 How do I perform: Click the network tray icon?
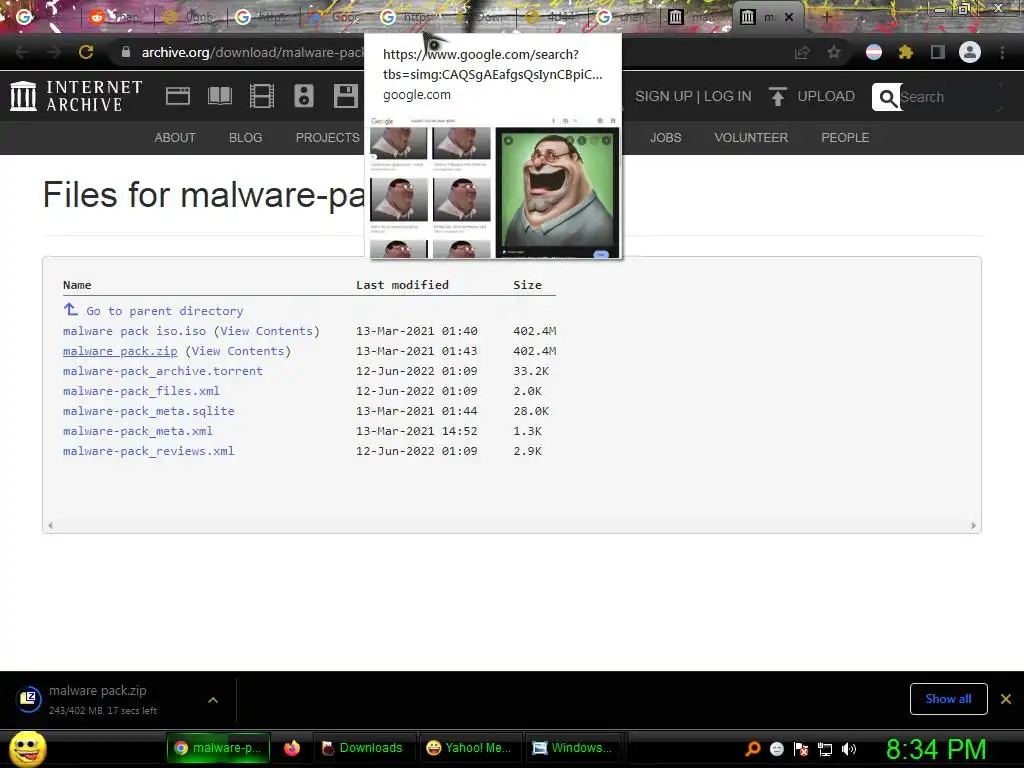tap(825, 749)
